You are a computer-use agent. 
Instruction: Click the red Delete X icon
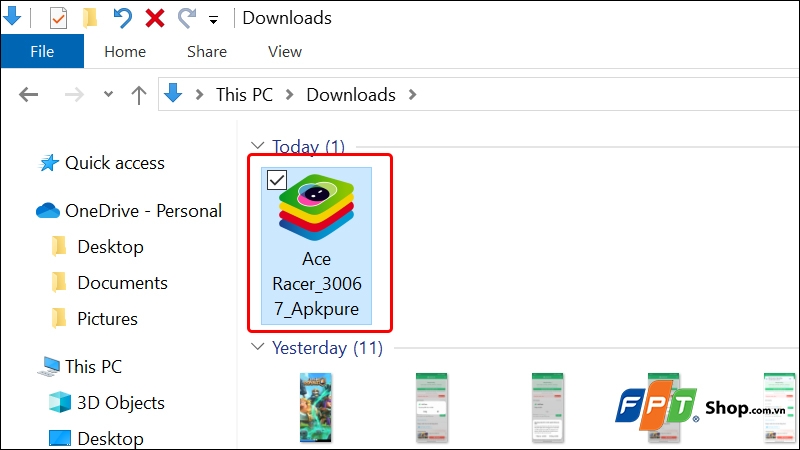coord(155,18)
